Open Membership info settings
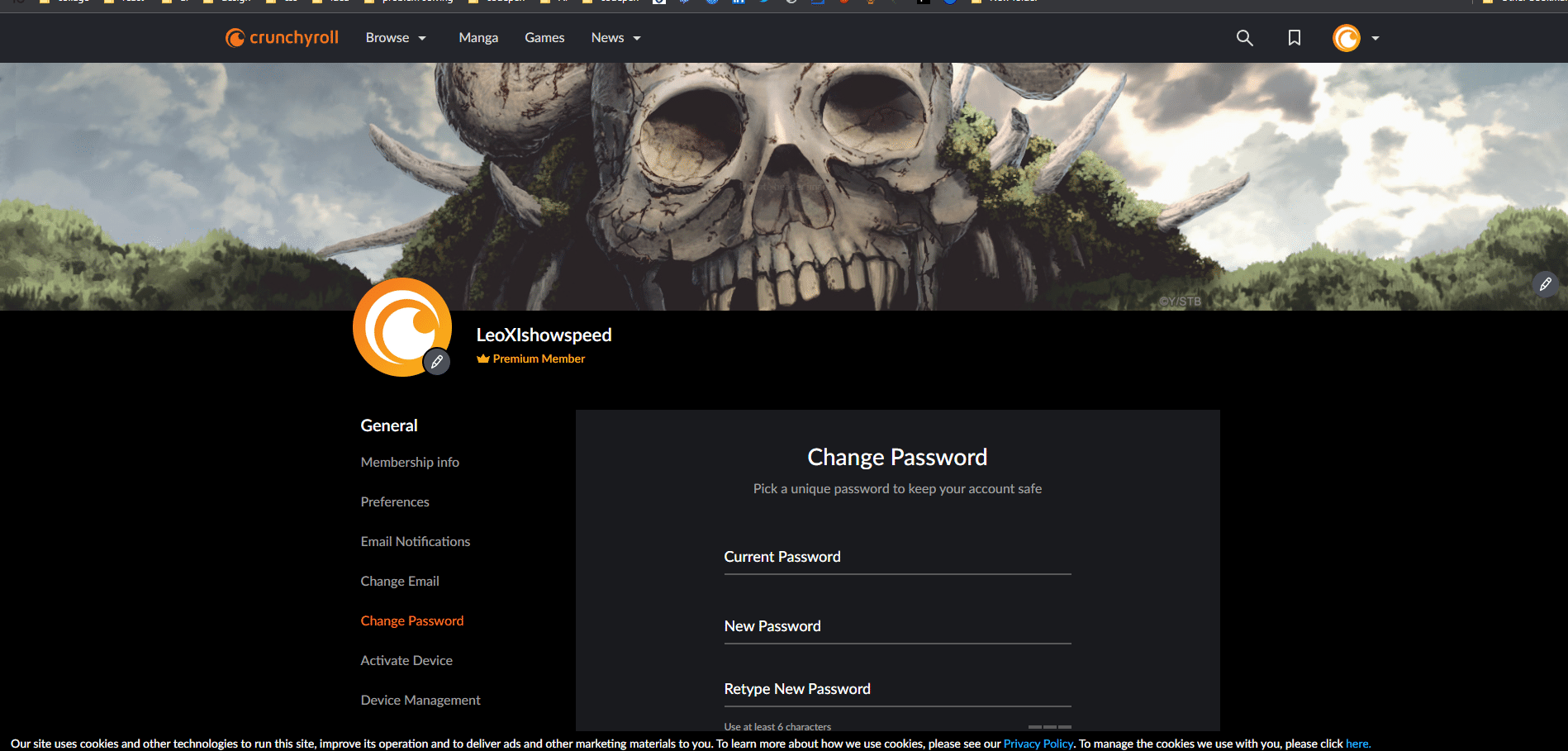The width and height of the screenshot is (1568, 751). coord(410,462)
